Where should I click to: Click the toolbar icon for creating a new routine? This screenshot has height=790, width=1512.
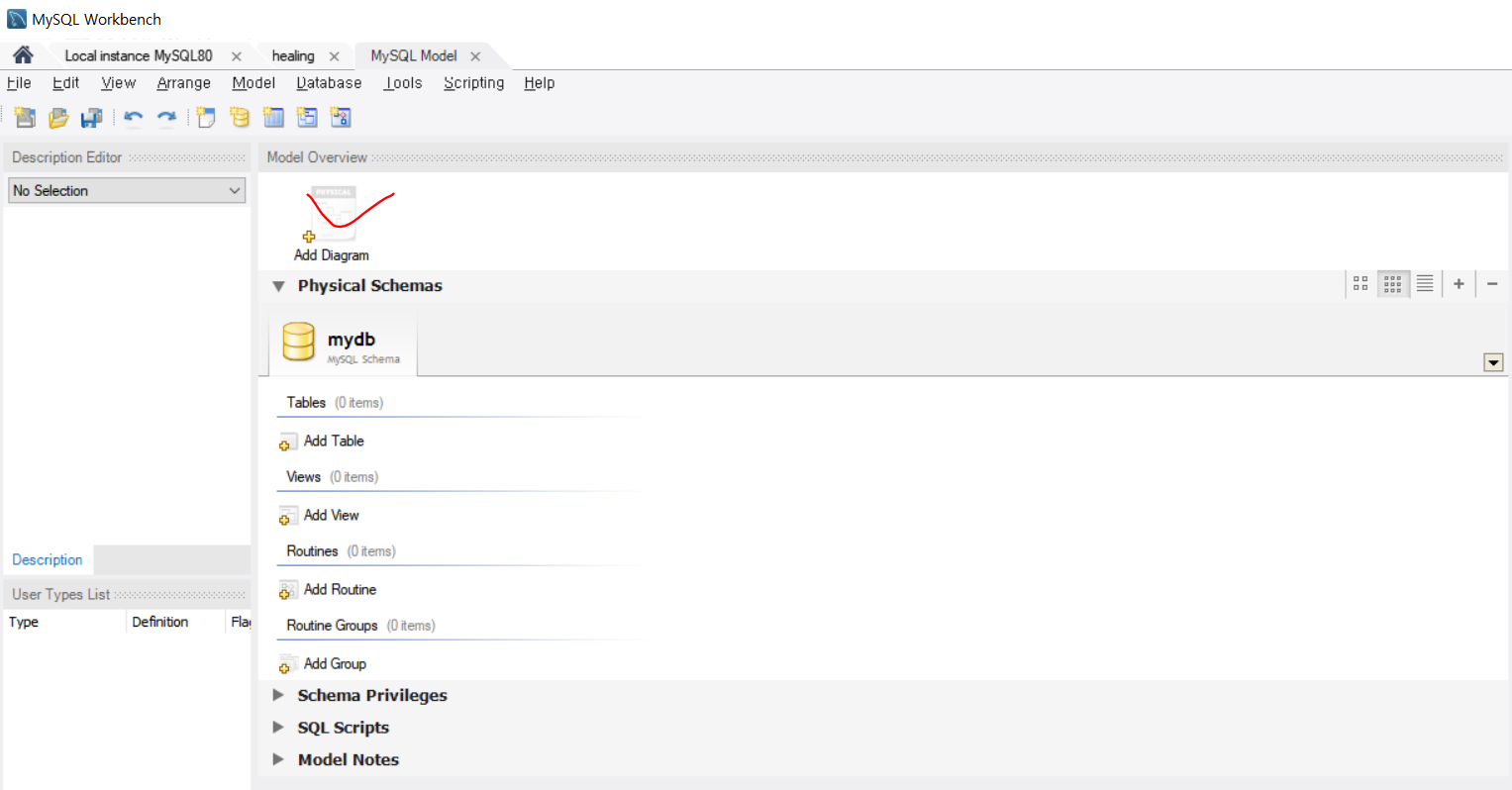(341, 118)
